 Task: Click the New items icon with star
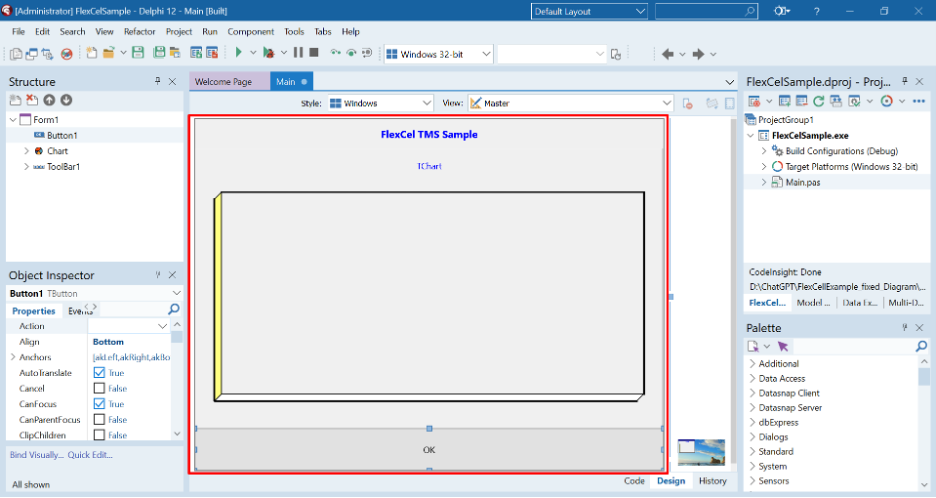[x=91, y=53]
